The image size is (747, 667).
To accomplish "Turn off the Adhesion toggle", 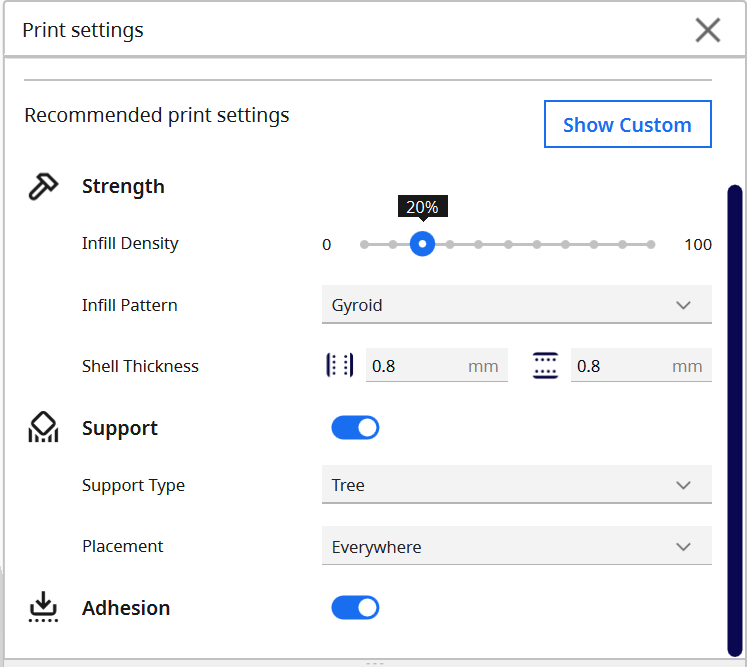I will (355, 607).
